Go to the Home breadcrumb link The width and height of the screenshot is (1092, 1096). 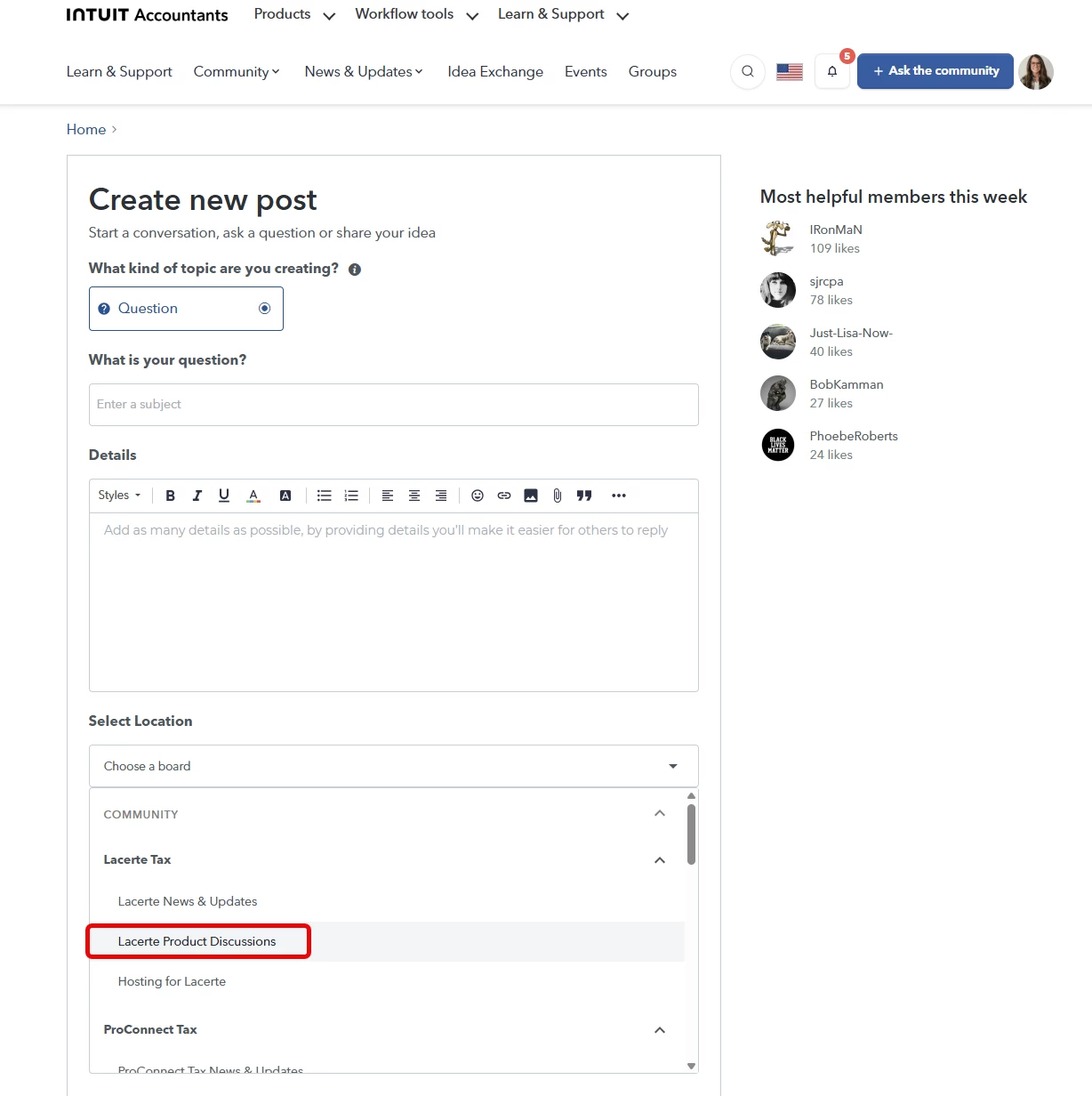tap(86, 129)
